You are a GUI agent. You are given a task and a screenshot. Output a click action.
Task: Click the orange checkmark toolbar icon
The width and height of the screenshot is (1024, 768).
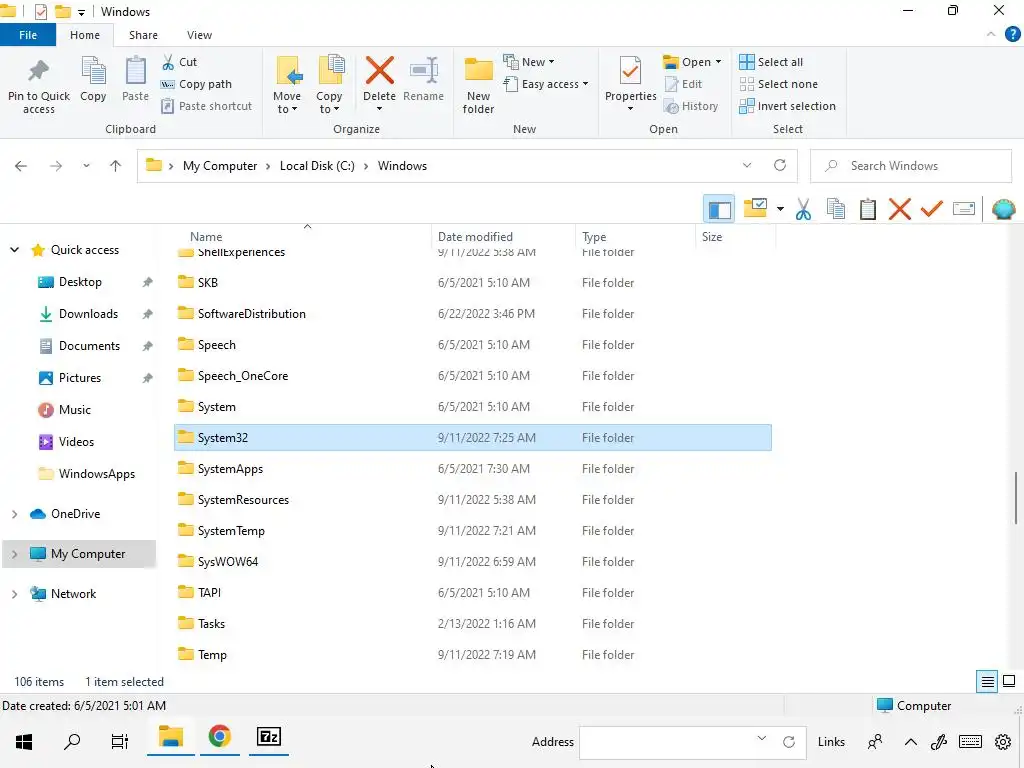(932, 209)
